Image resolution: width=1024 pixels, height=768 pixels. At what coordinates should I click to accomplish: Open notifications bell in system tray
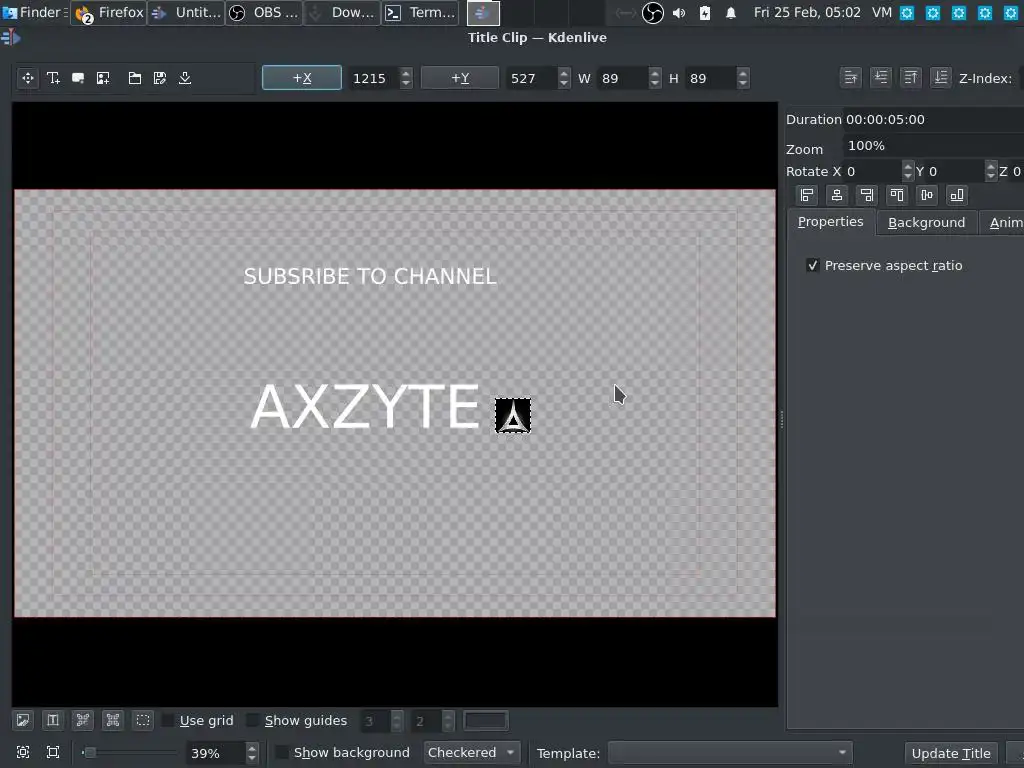[731, 12]
